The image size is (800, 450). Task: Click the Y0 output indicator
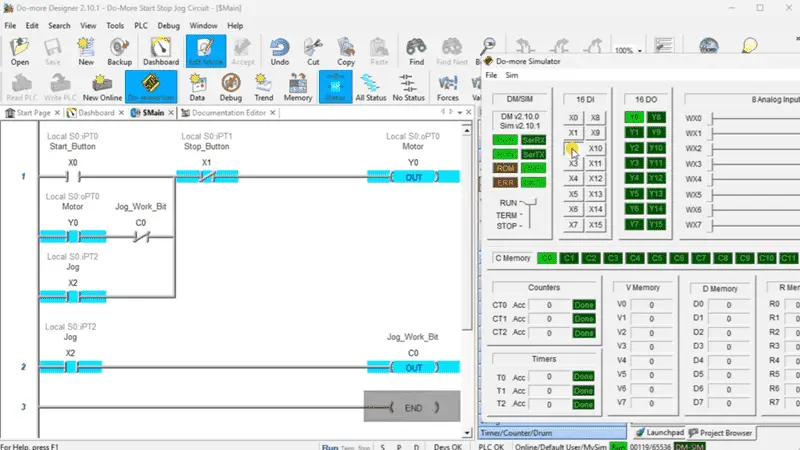pos(634,117)
